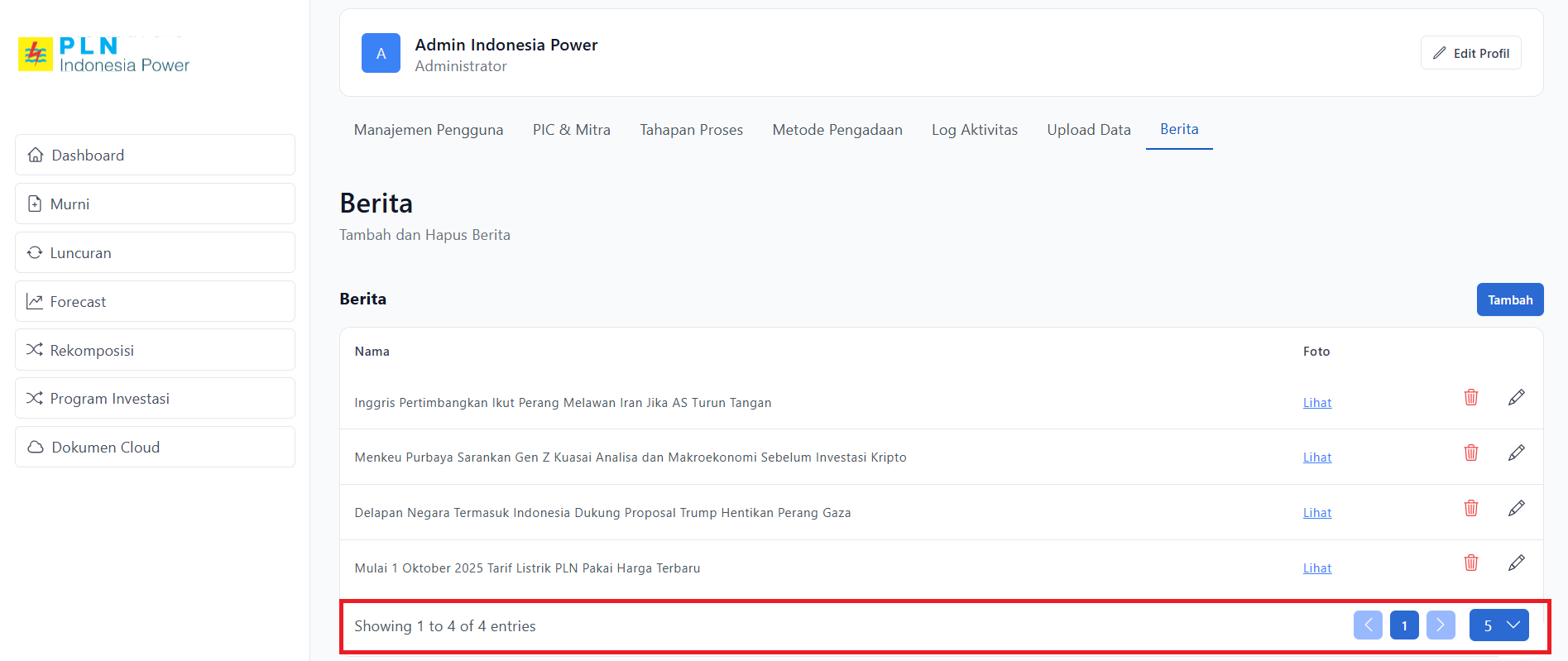Edit the Tarif Listrik PLN news entry

pyautogui.click(x=1516, y=563)
